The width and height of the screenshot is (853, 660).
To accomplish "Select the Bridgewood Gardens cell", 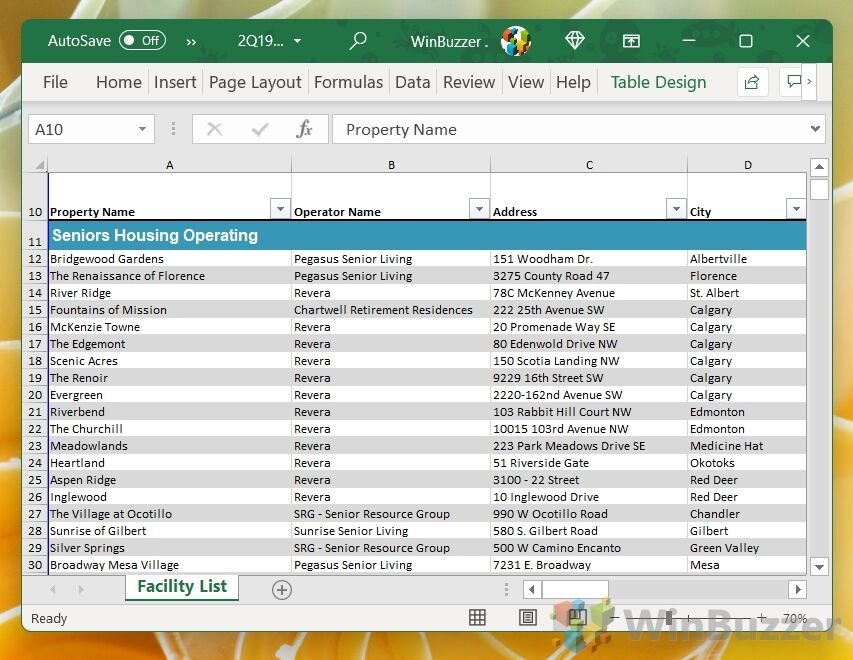I will (x=170, y=259).
